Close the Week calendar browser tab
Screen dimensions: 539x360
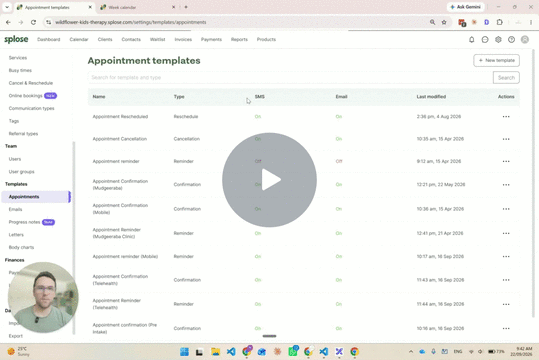click(x=174, y=7)
